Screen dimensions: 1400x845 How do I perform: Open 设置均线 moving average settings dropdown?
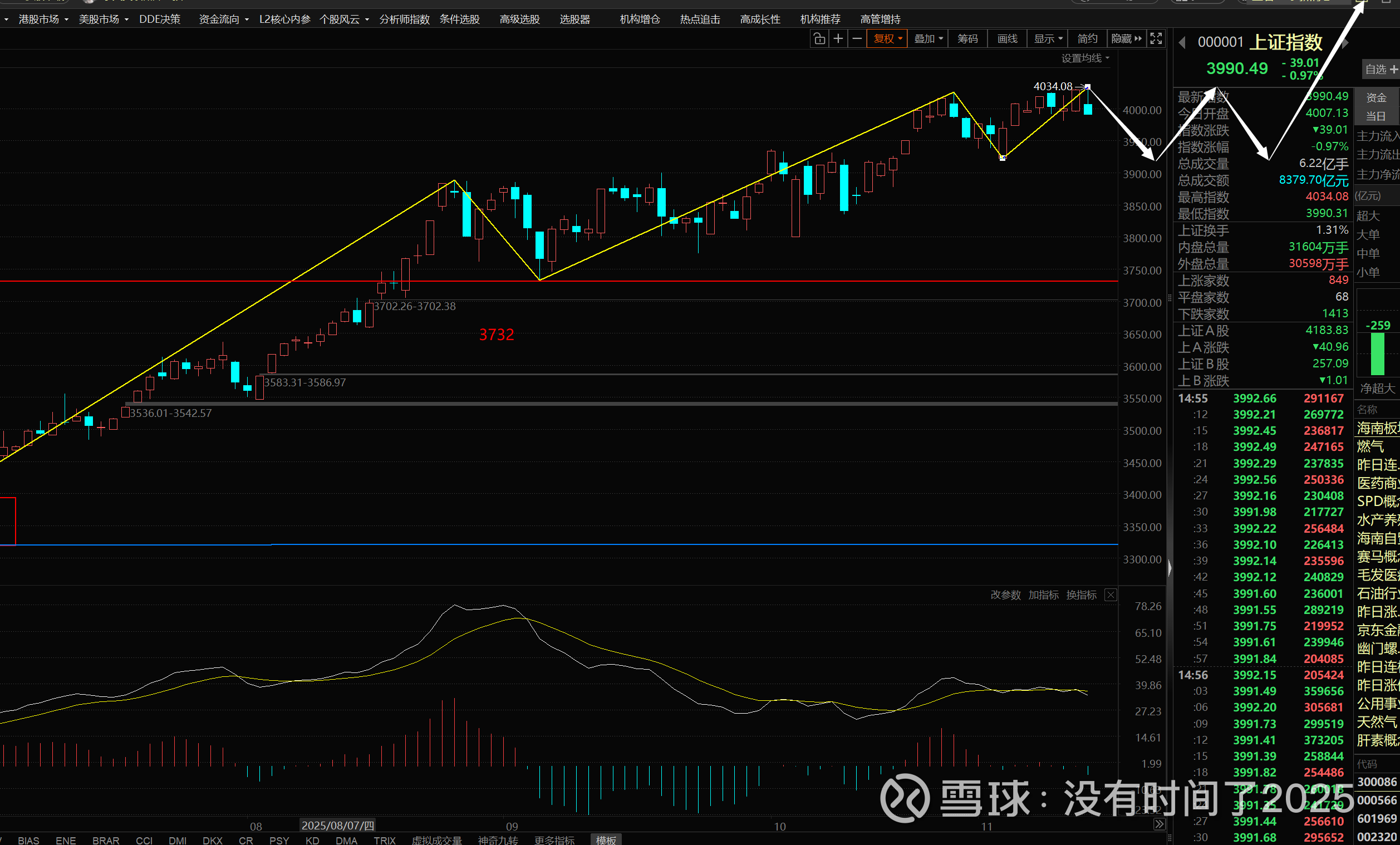[1085, 58]
